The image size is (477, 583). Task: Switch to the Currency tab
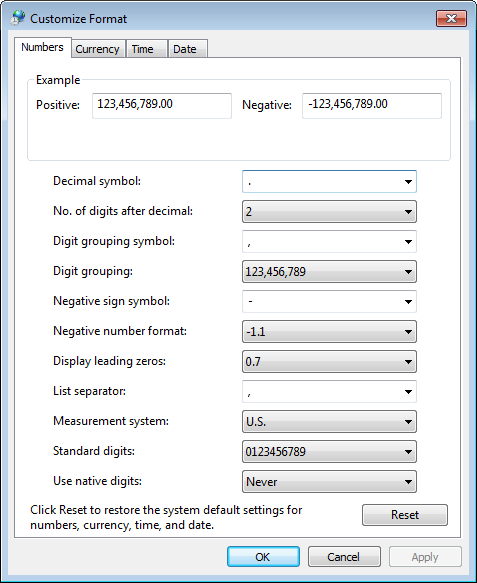(98, 49)
